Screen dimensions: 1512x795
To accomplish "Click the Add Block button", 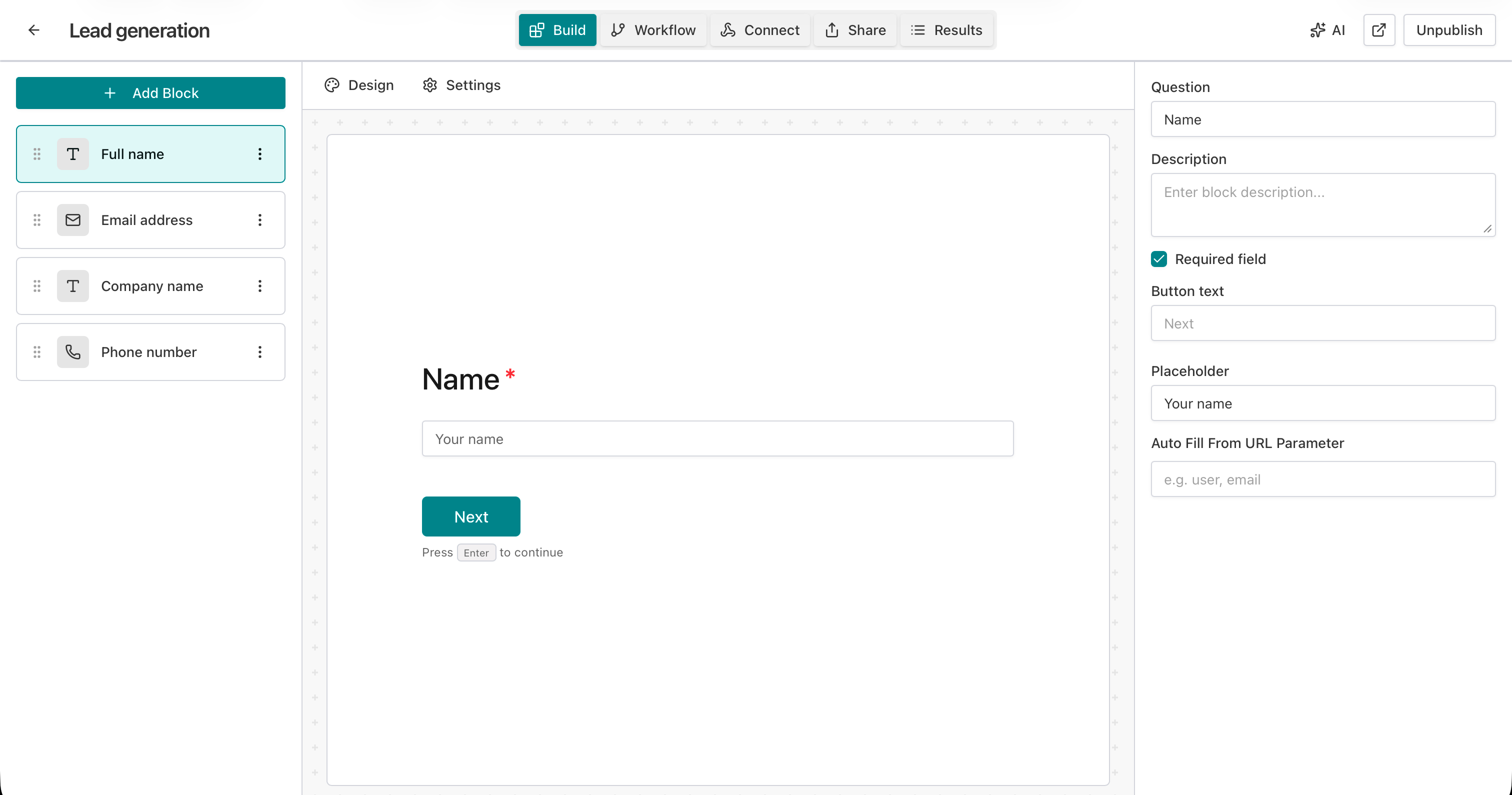I will click(150, 93).
